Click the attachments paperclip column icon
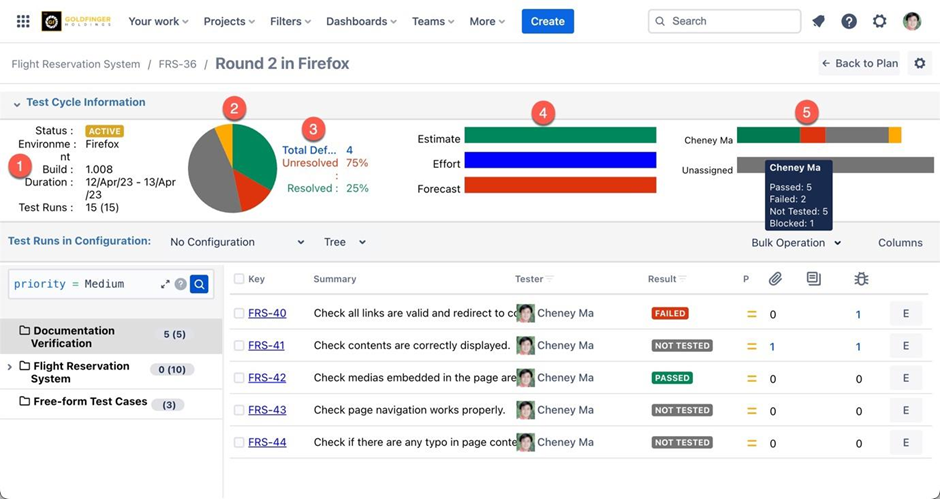Image resolution: width=940 pixels, height=499 pixels. [x=775, y=279]
